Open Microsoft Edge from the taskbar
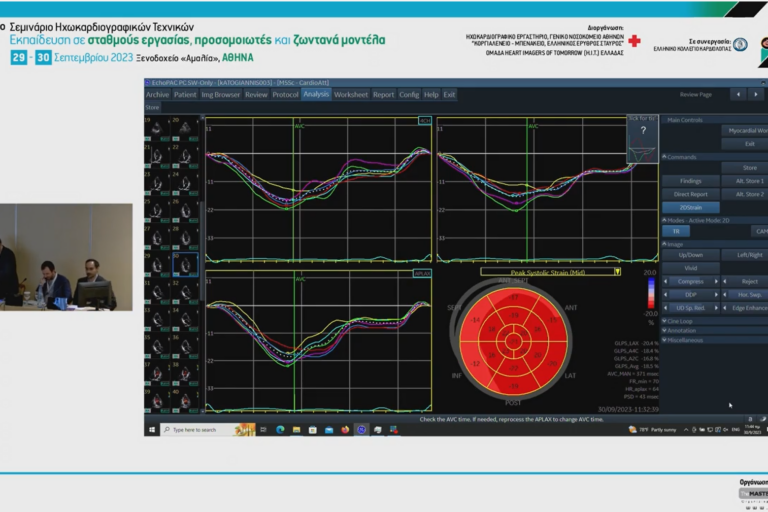The height and width of the screenshot is (512, 768). coord(281,430)
